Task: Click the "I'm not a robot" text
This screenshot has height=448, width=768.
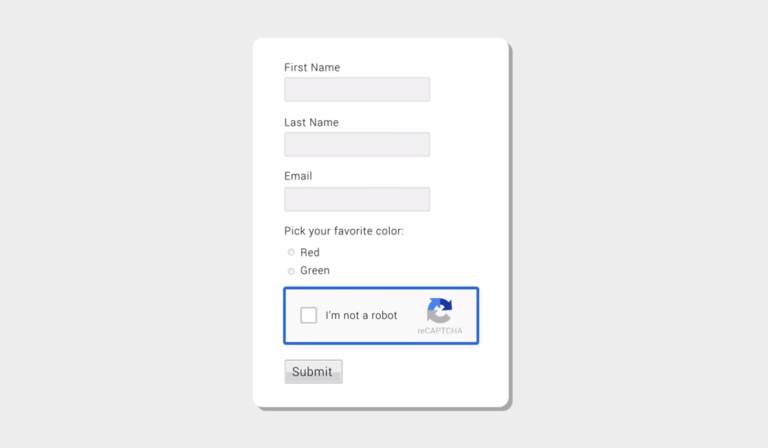Action: (361, 316)
